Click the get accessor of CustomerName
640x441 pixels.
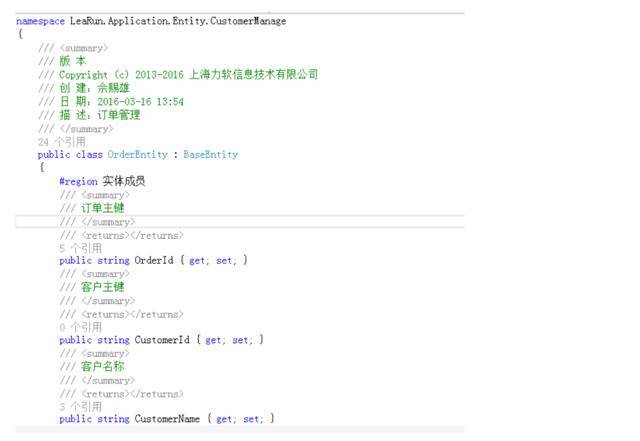tap(224, 419)
